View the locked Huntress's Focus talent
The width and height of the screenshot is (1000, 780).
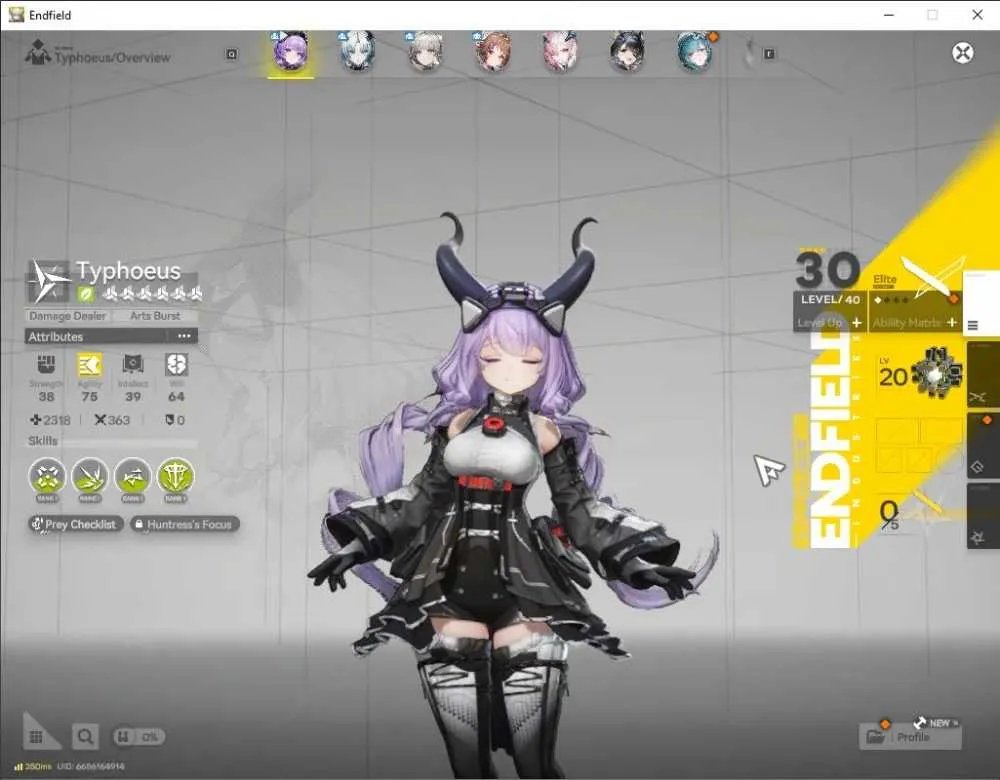click(185, 524)
